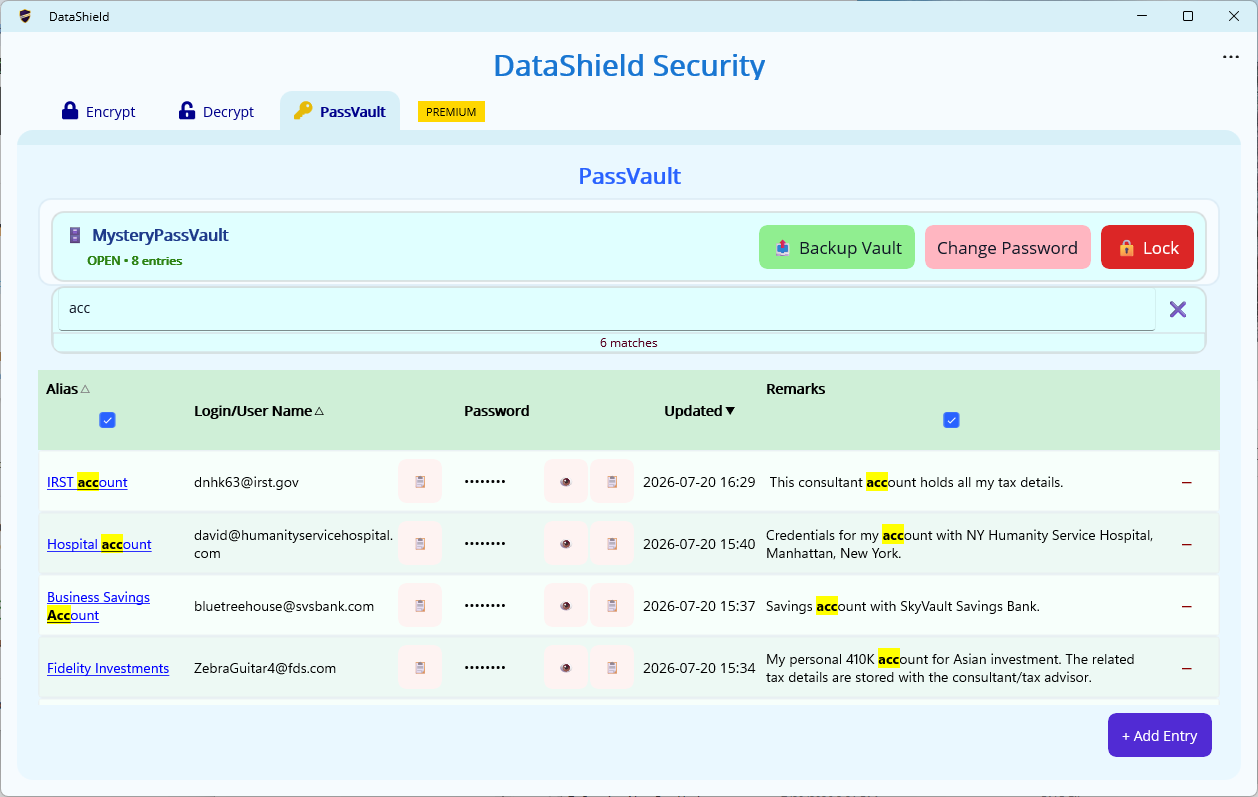Click the Password column header

[497, 411]
